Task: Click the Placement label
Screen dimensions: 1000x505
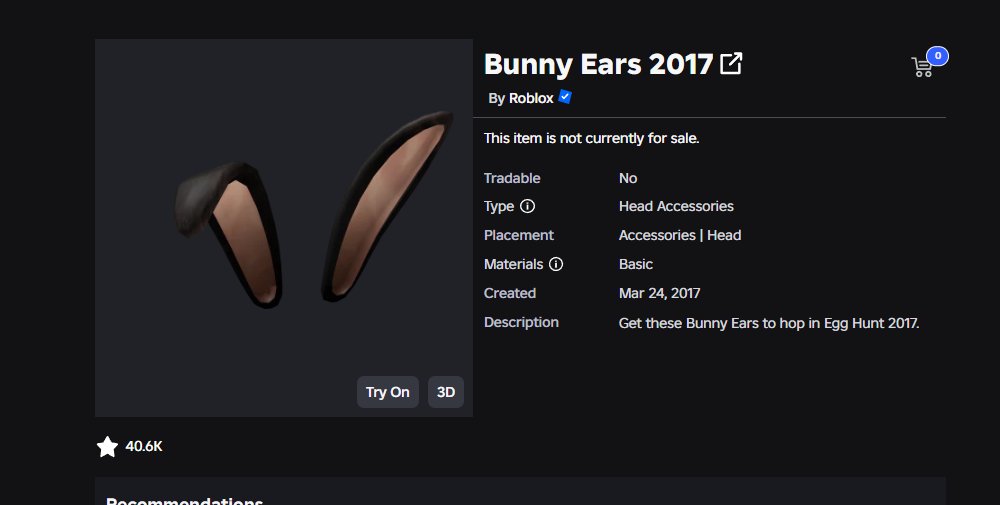Action: [519, 235]
